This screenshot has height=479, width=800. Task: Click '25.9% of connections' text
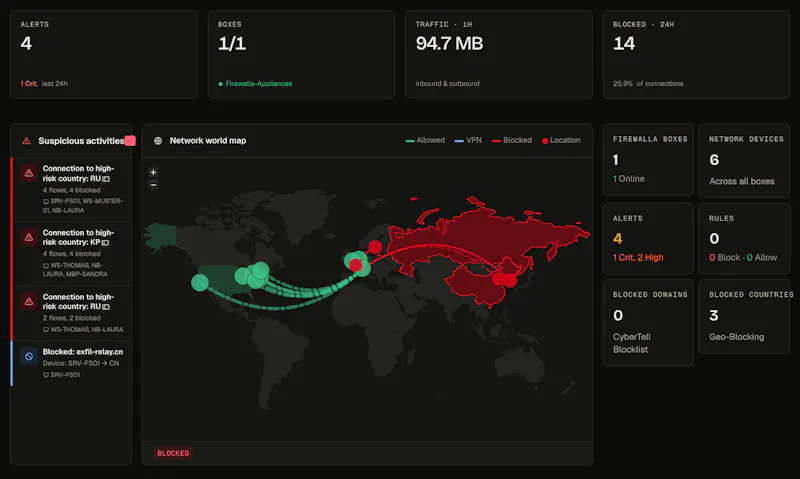click(x=648, y=84)
